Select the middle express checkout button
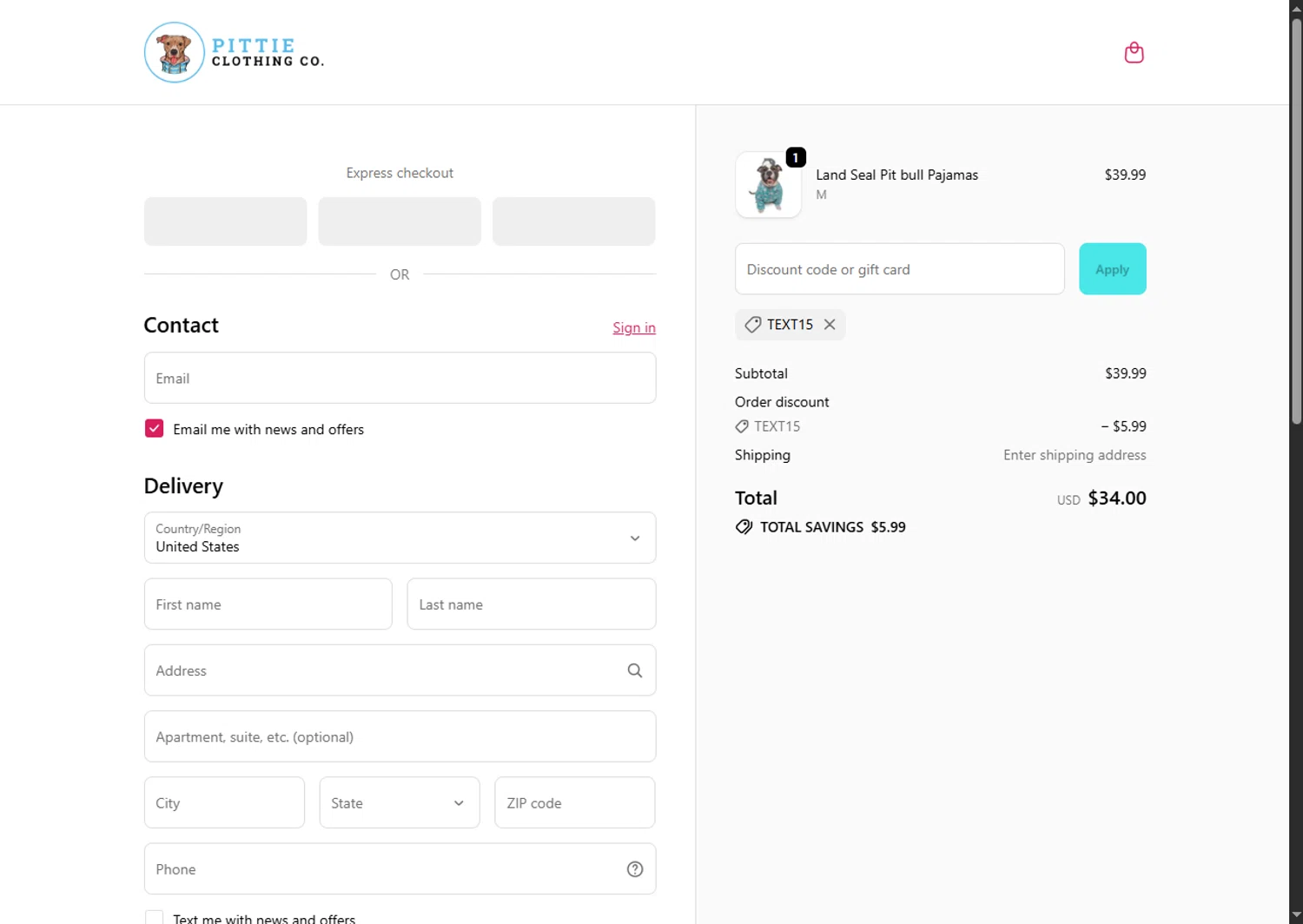 pyautogui.click(x=400, y=221)
